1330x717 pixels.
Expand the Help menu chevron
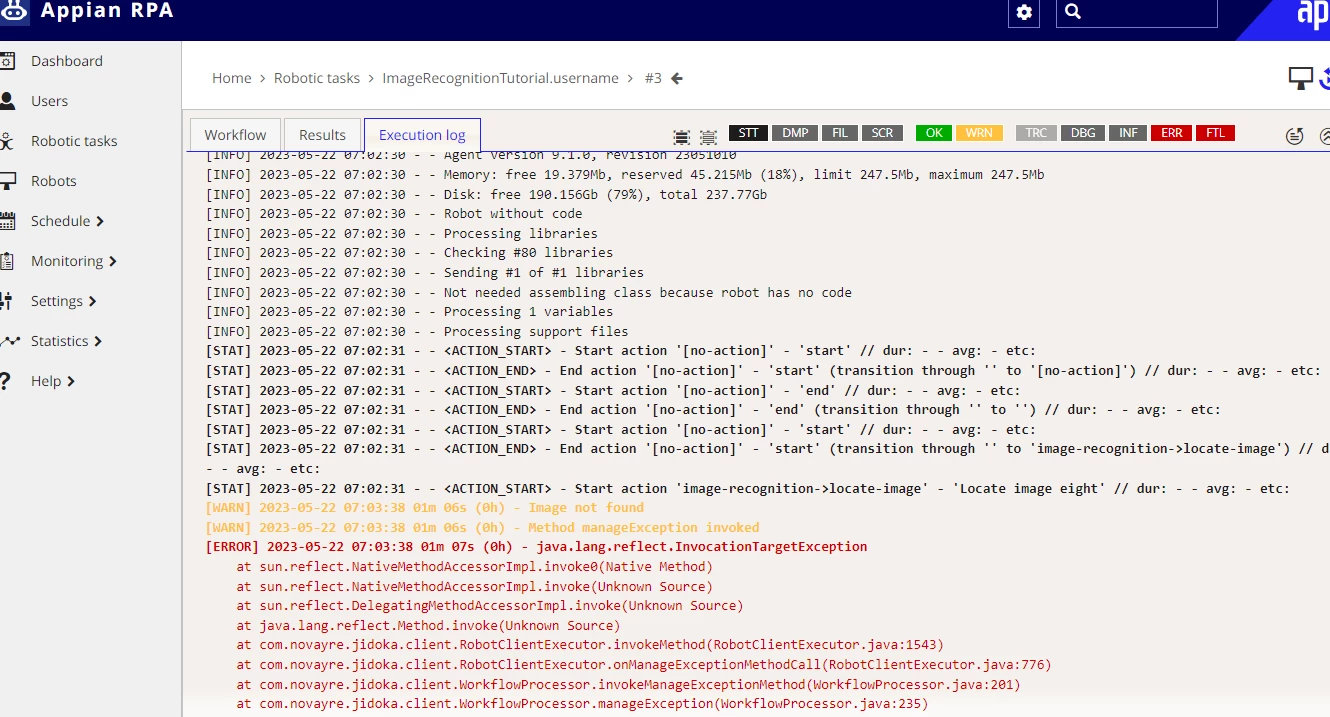point(71,381)
